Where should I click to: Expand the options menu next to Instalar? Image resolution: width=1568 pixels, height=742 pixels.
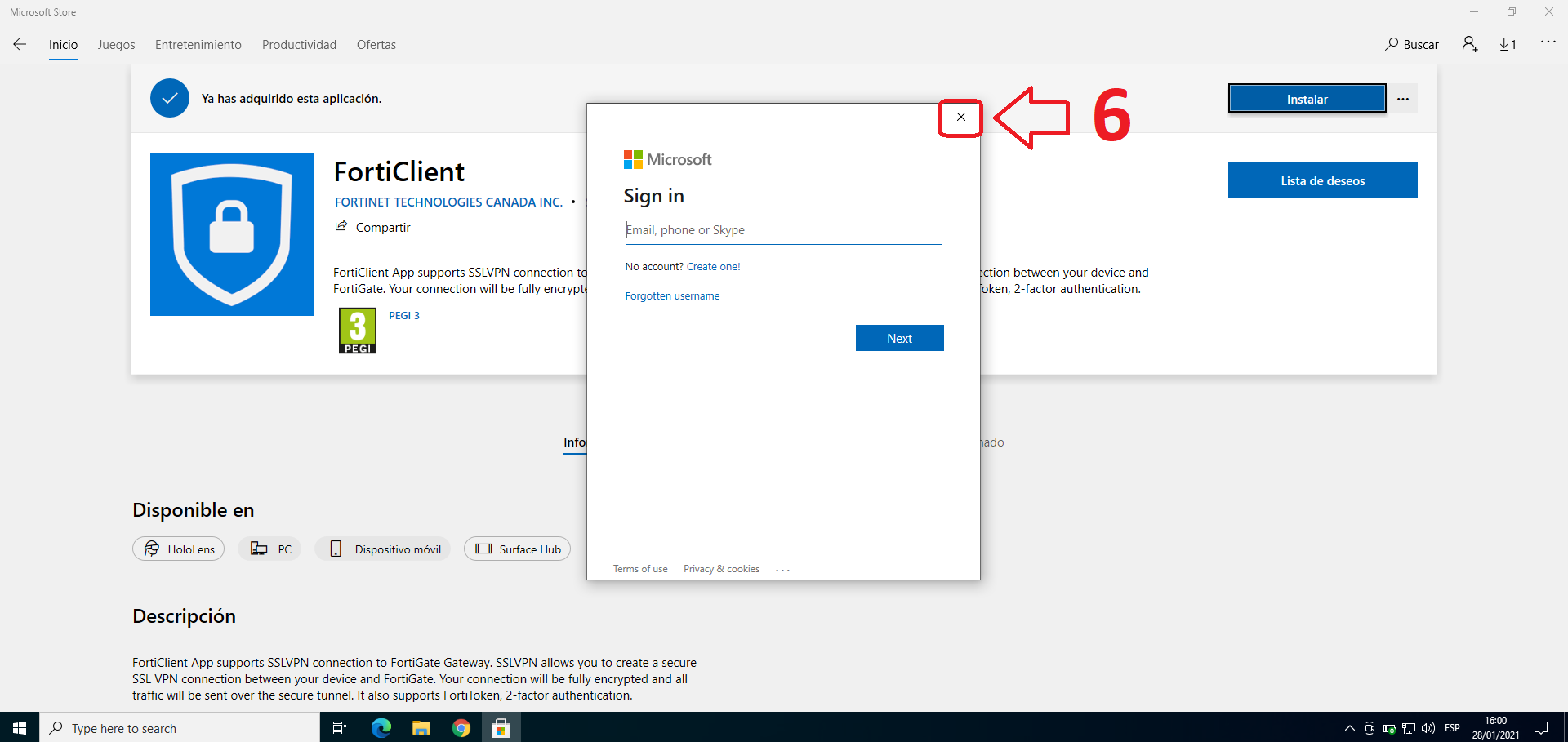(x=1403, y=99)
